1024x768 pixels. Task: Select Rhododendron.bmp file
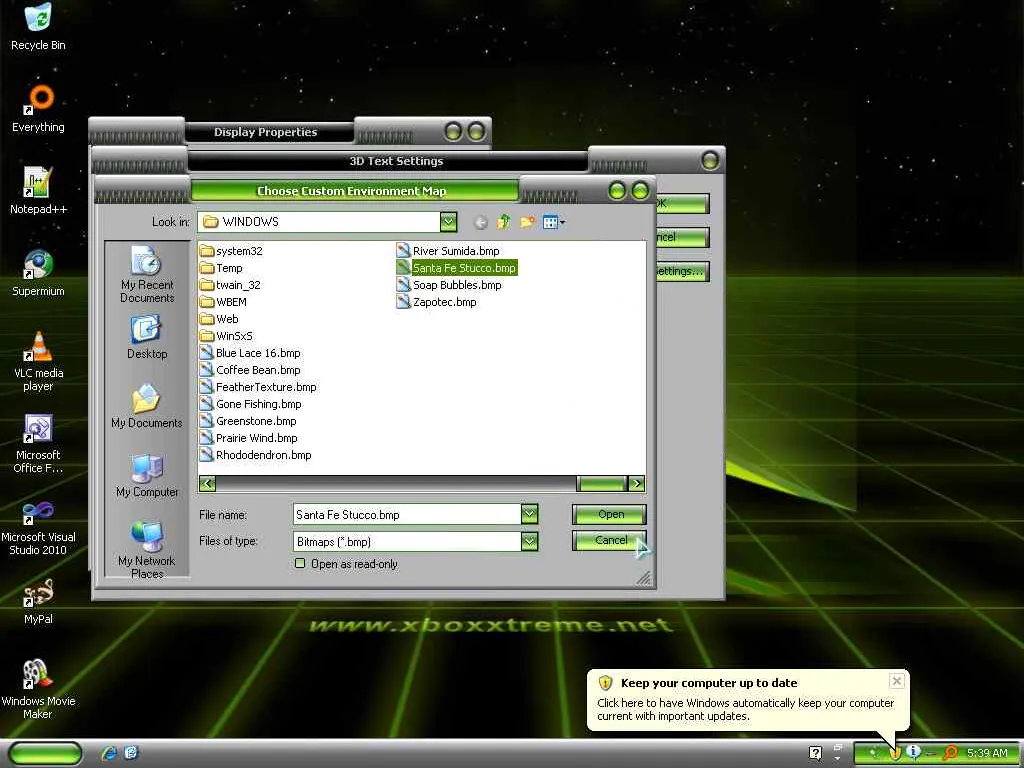point(255,455)
